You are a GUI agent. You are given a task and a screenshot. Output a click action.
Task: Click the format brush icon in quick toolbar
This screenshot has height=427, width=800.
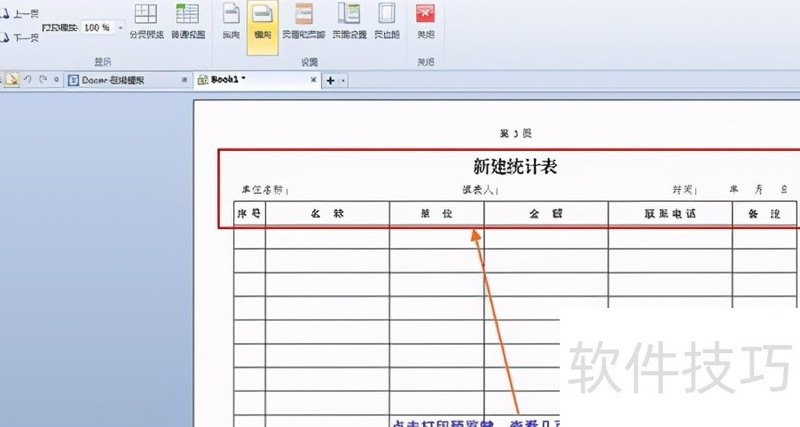click(x=12, y=80)
